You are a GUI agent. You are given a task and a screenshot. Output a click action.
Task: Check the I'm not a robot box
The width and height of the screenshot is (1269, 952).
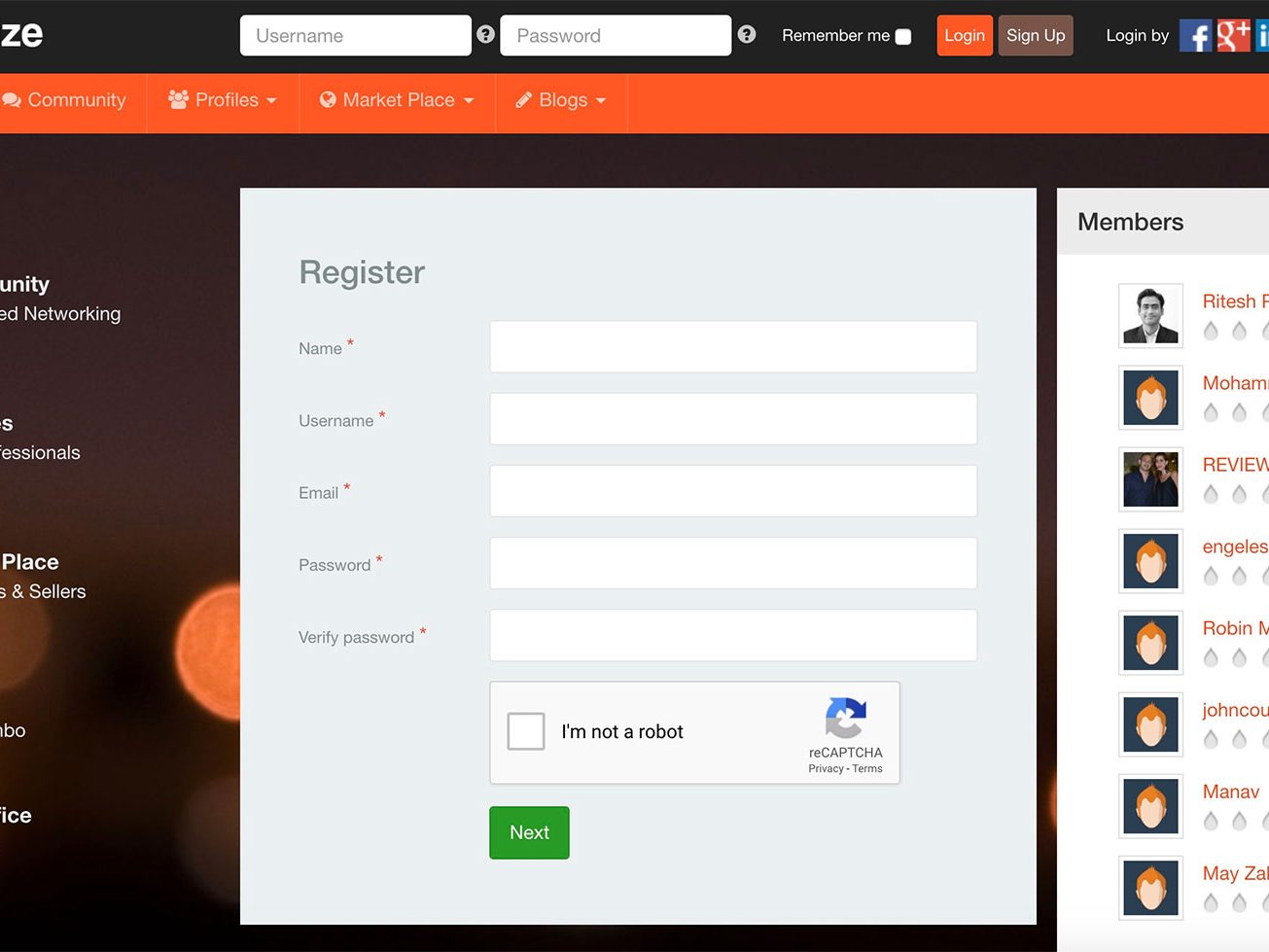(x=526, y=731)
